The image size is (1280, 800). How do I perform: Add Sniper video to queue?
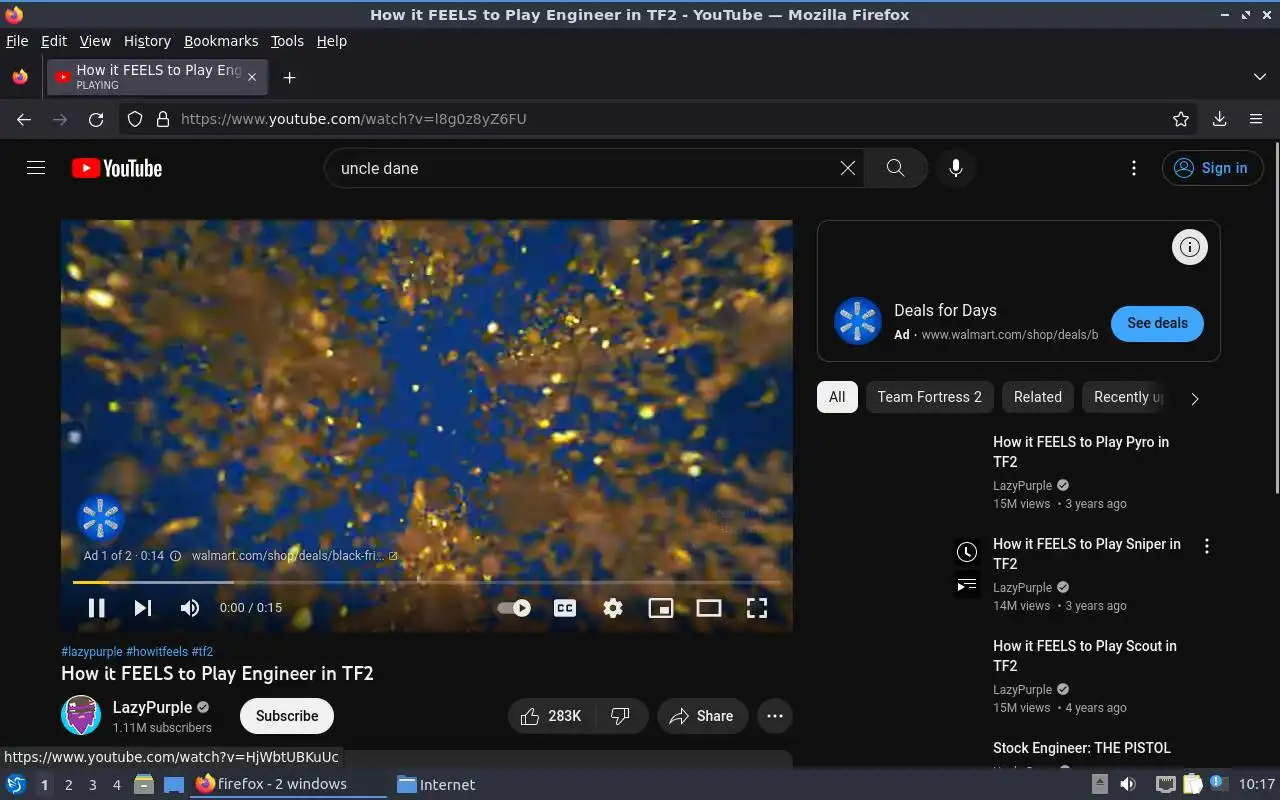coord(966,585)
